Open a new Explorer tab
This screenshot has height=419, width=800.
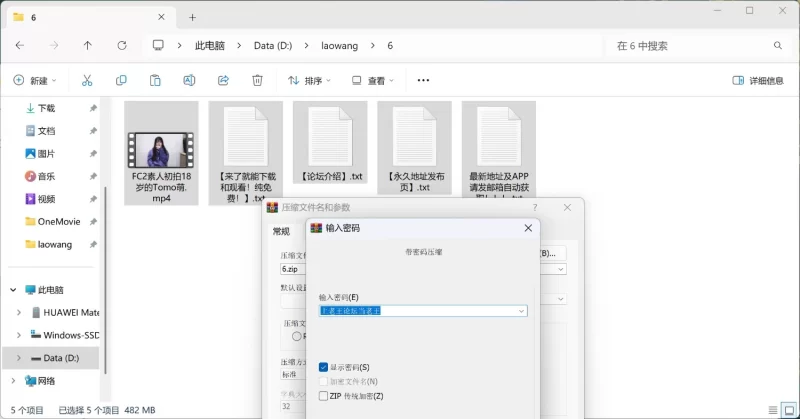192,17
